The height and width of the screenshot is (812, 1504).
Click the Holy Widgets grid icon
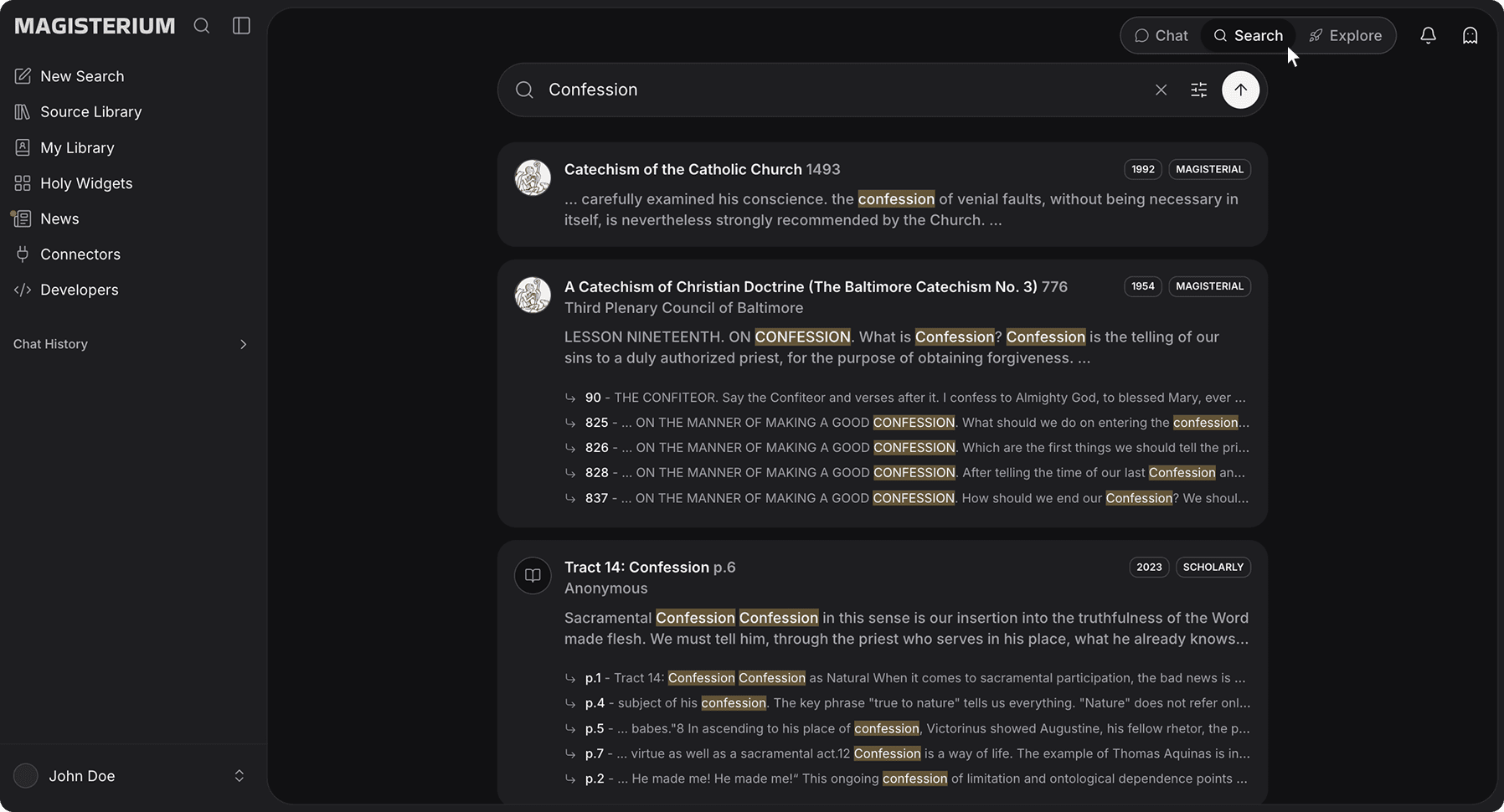click(x=23, y=183)
